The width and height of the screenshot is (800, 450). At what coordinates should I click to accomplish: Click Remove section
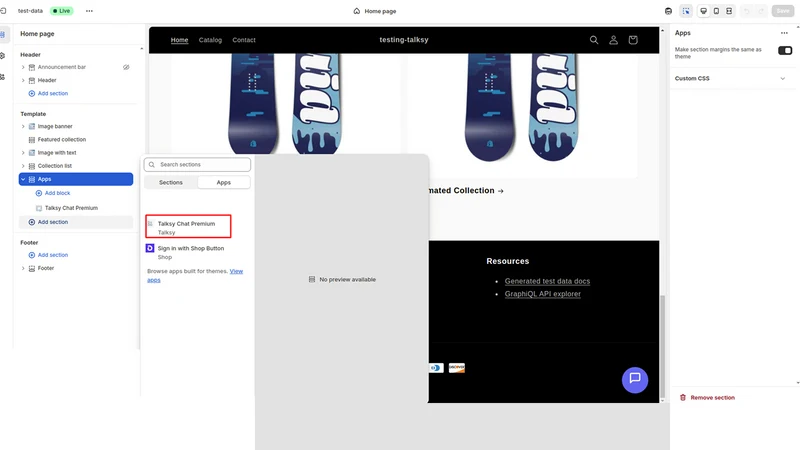708,397
